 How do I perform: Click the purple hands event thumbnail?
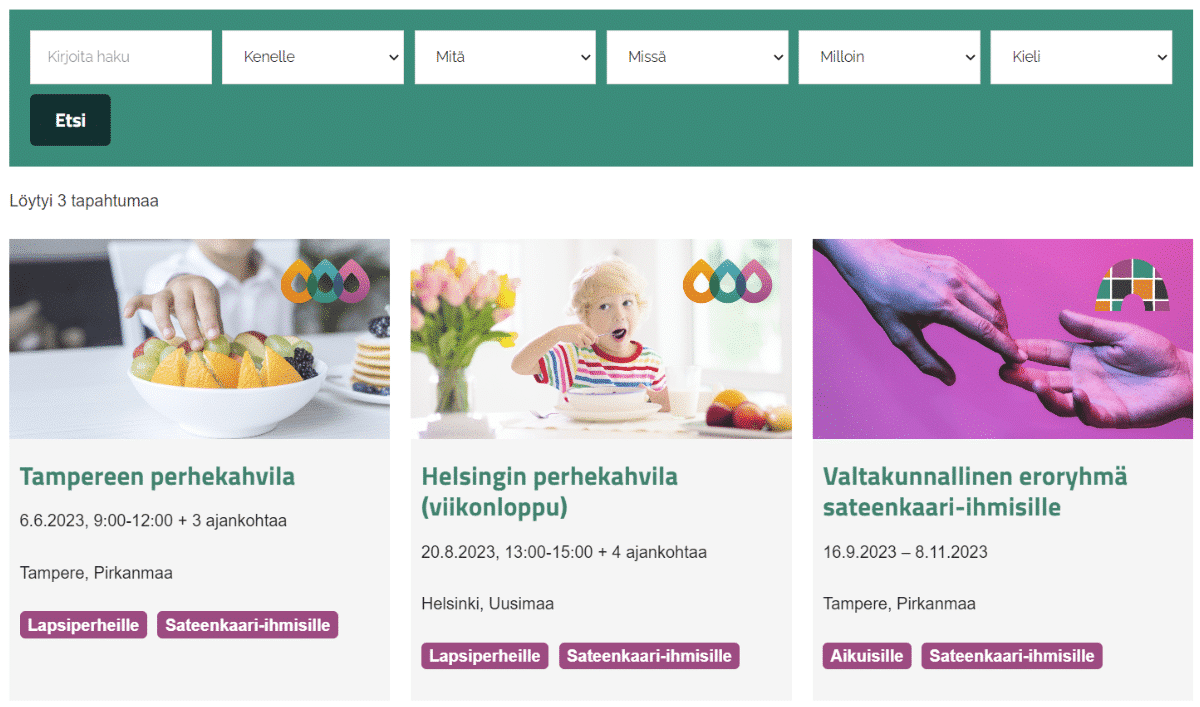(1003, 339)
